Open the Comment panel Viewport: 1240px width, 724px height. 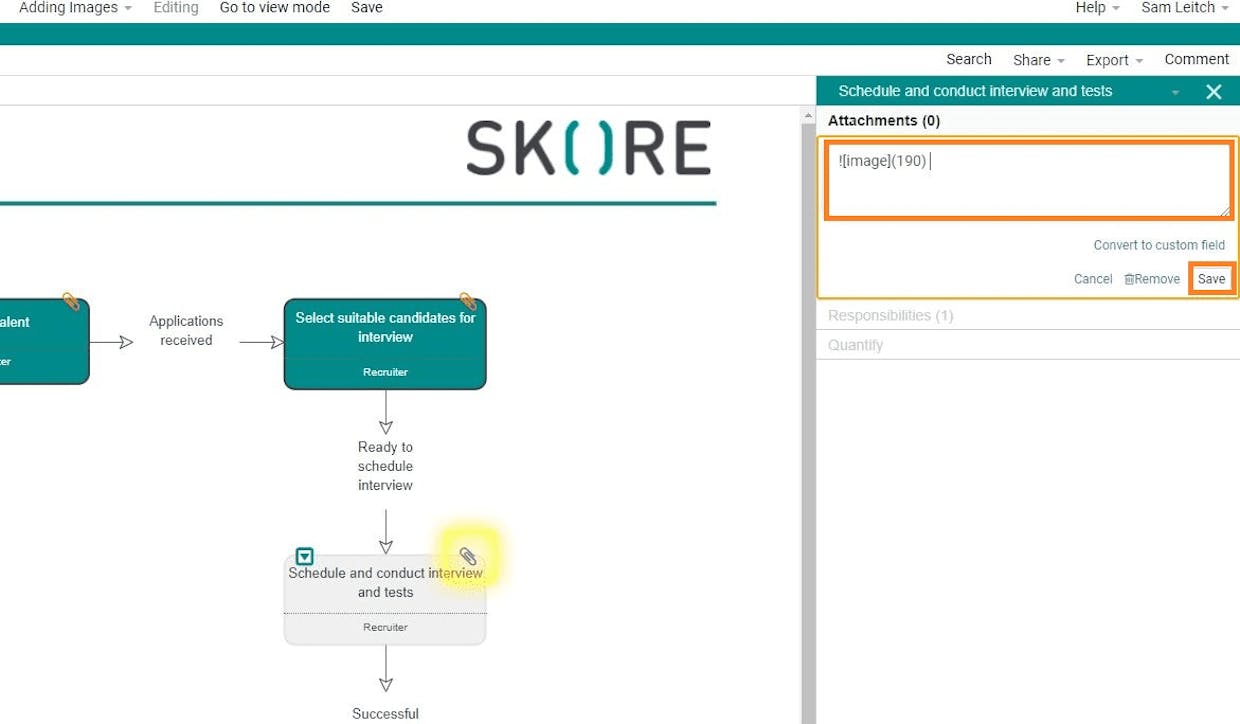[x=1197, y=59]
